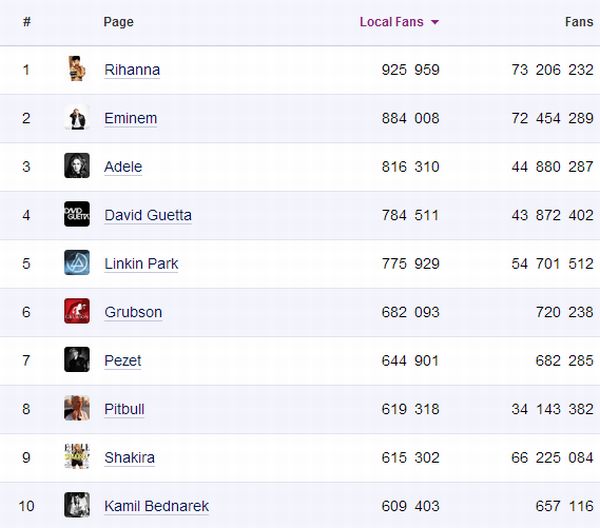Image resolution: width=600 pixels, height=528 pixels.
Task: Click Shakira's profile thumbnail
Action: pyautogui.click(x=77, y=457)
